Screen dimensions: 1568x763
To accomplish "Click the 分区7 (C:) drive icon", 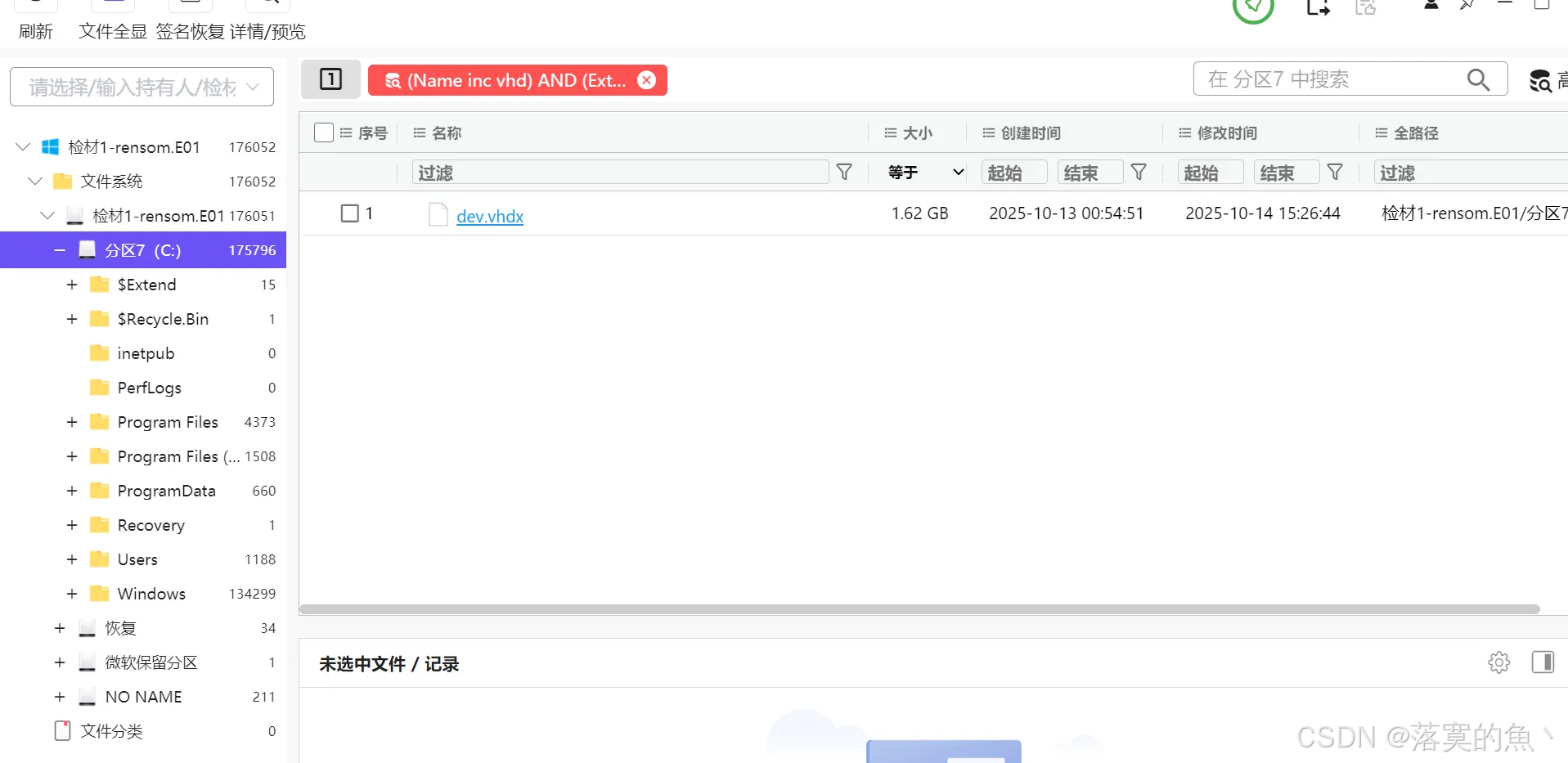I will click(x=87, y=249).
